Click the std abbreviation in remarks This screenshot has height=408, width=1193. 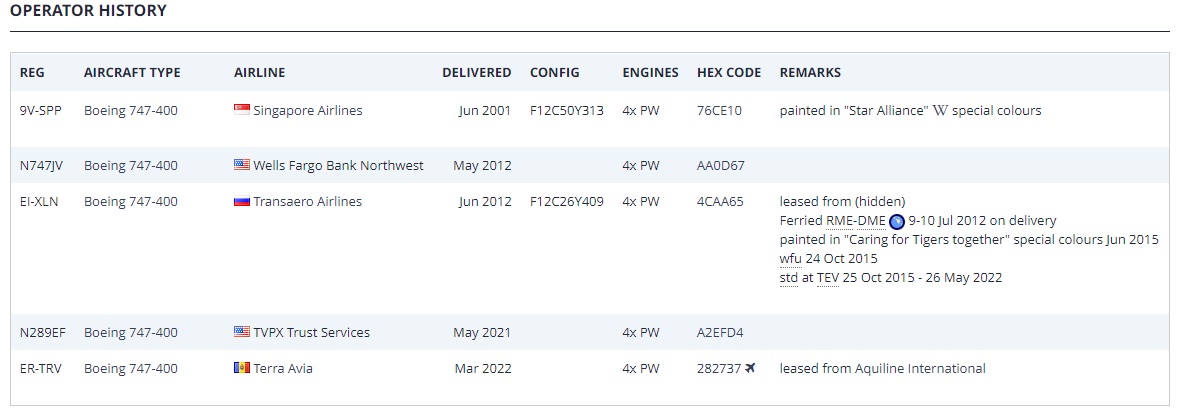[788, 277]
